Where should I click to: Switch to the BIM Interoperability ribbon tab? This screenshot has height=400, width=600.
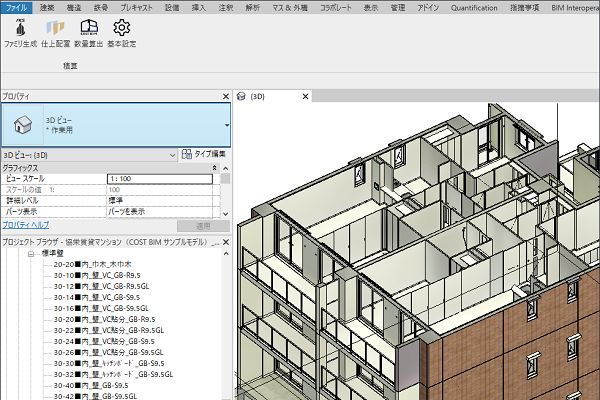pos(574,8)
